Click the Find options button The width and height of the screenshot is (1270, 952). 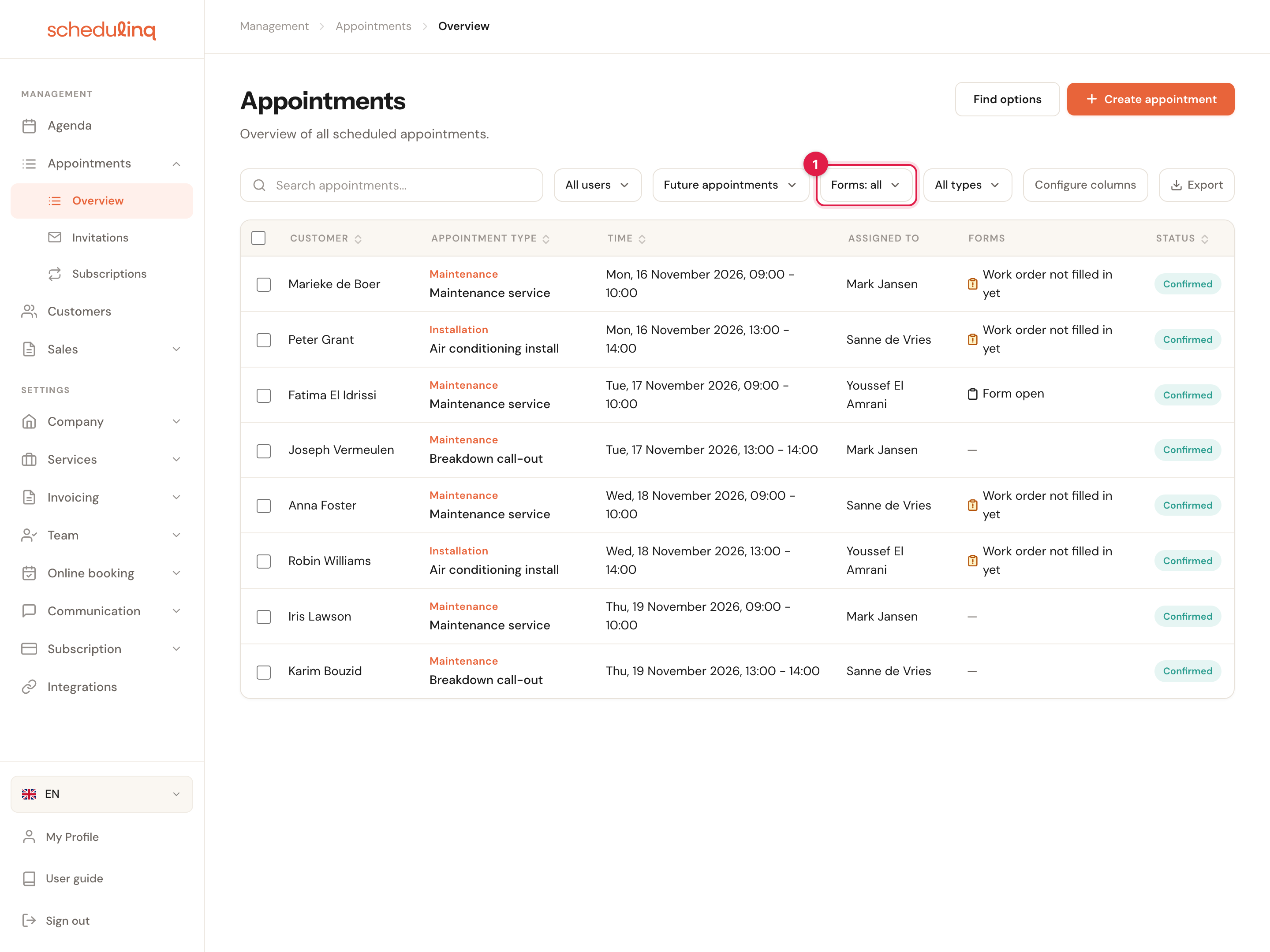tap(1007, 99)
